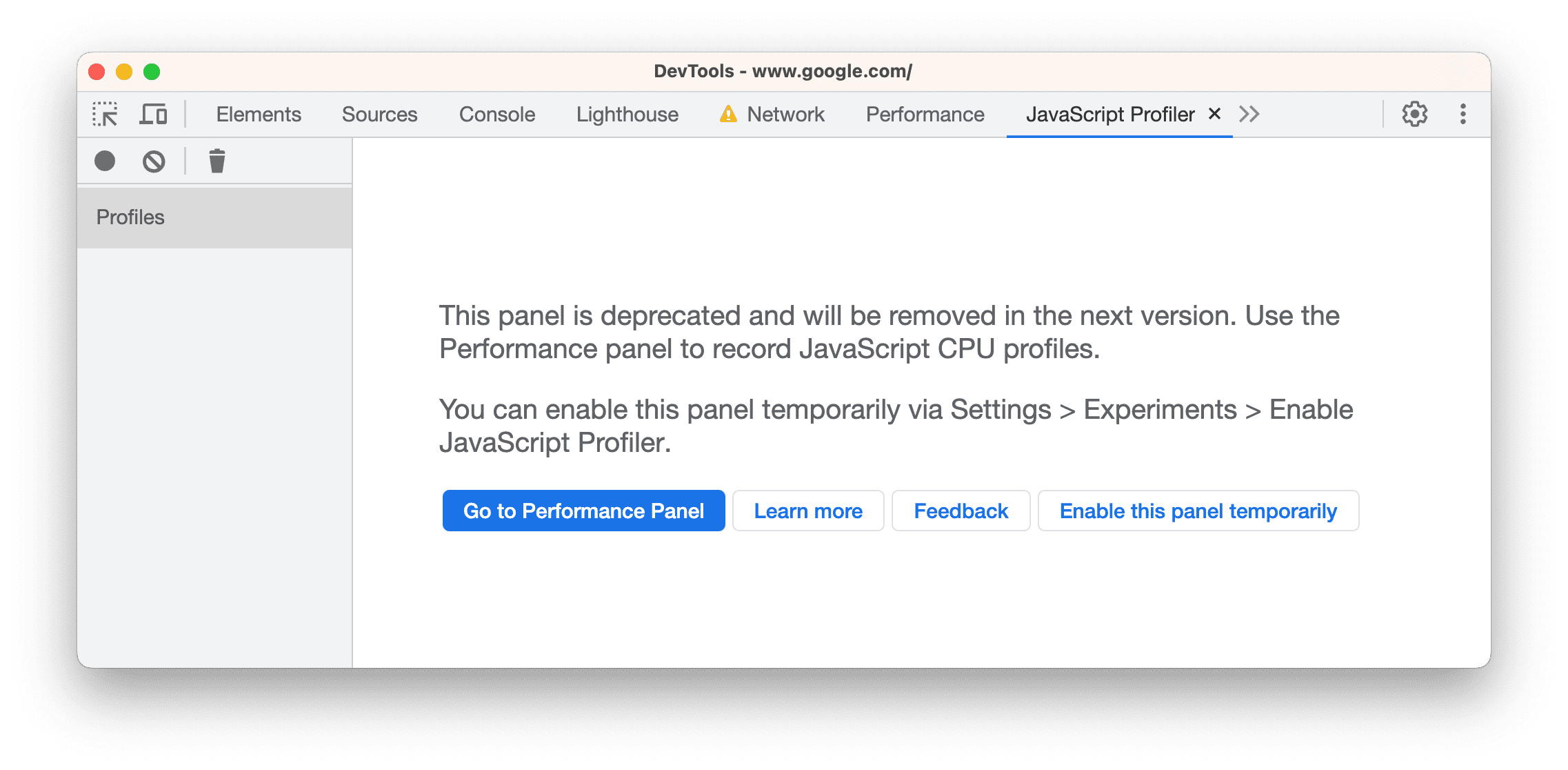
Task: Open DevTools Settings gear icon
Action: pos(1416,113)
